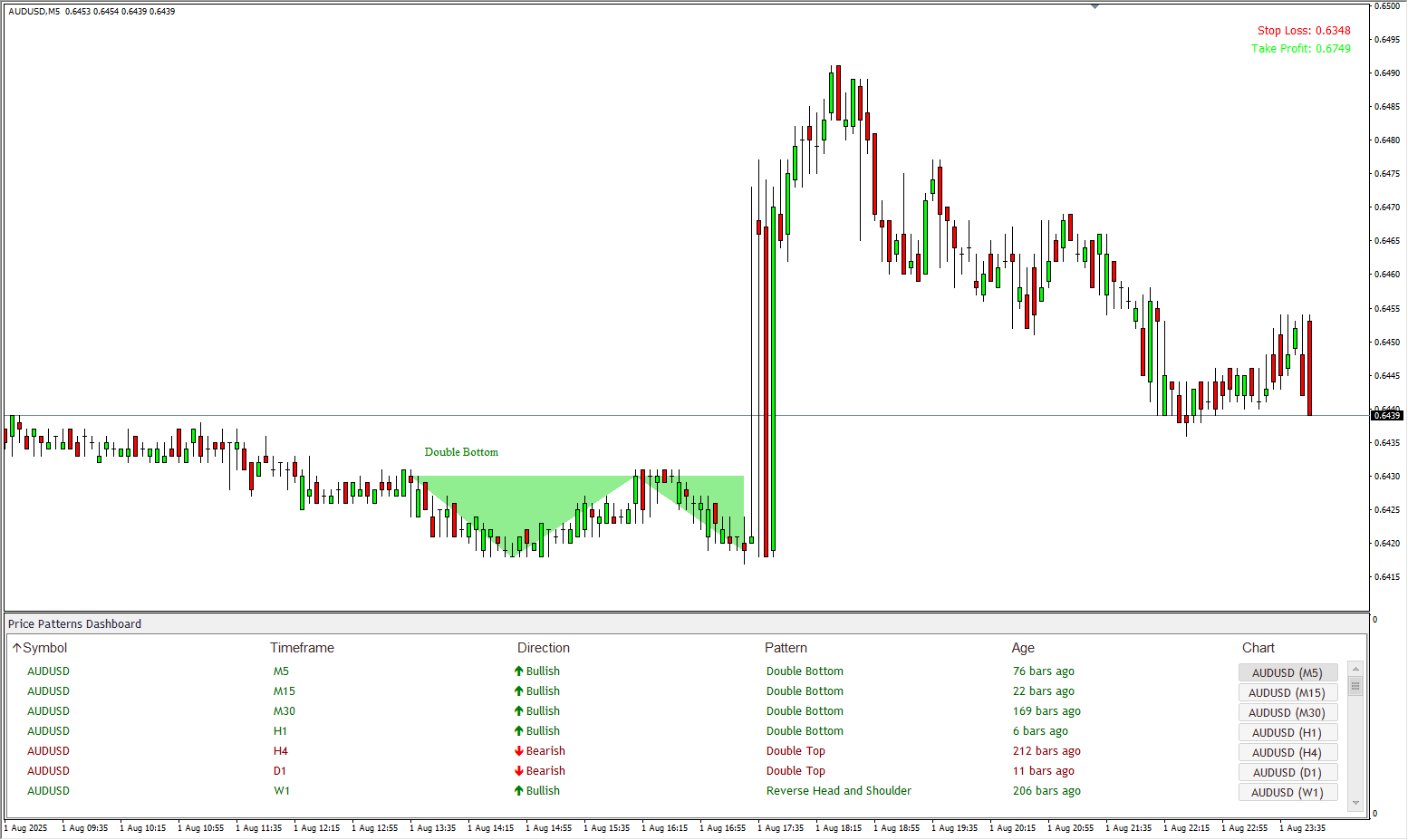The image size is (1408, 840).
Task: Sort dashboard by Timeframe column header
Action: 302,648
